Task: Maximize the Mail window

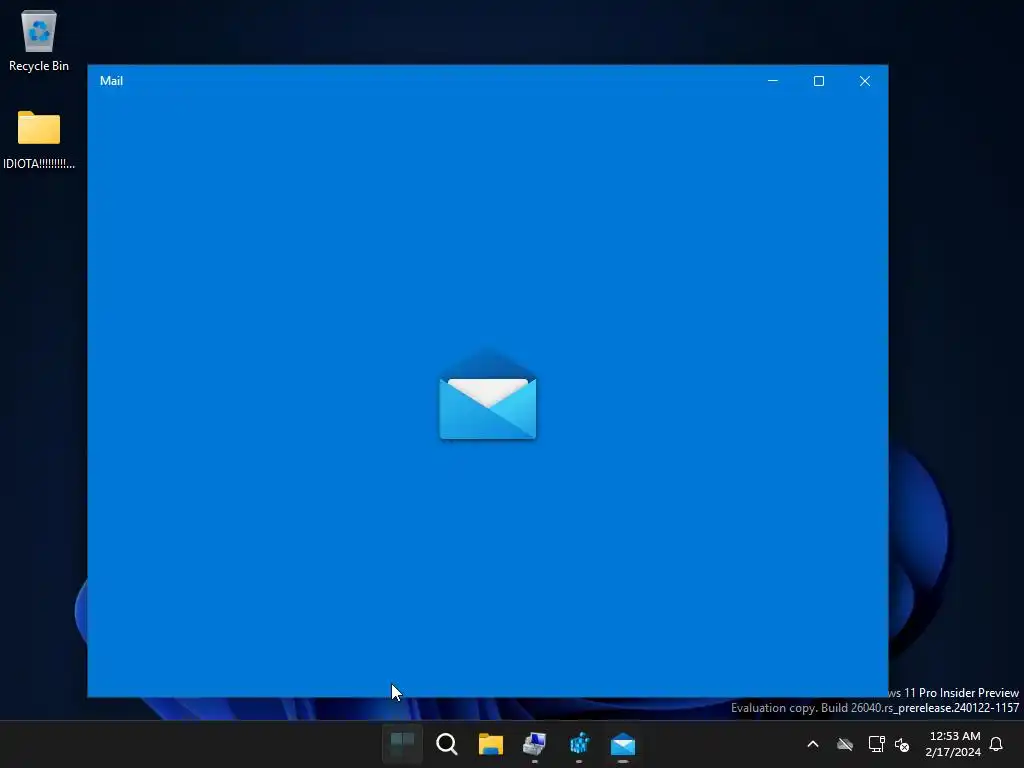Action: click(818, 81)
